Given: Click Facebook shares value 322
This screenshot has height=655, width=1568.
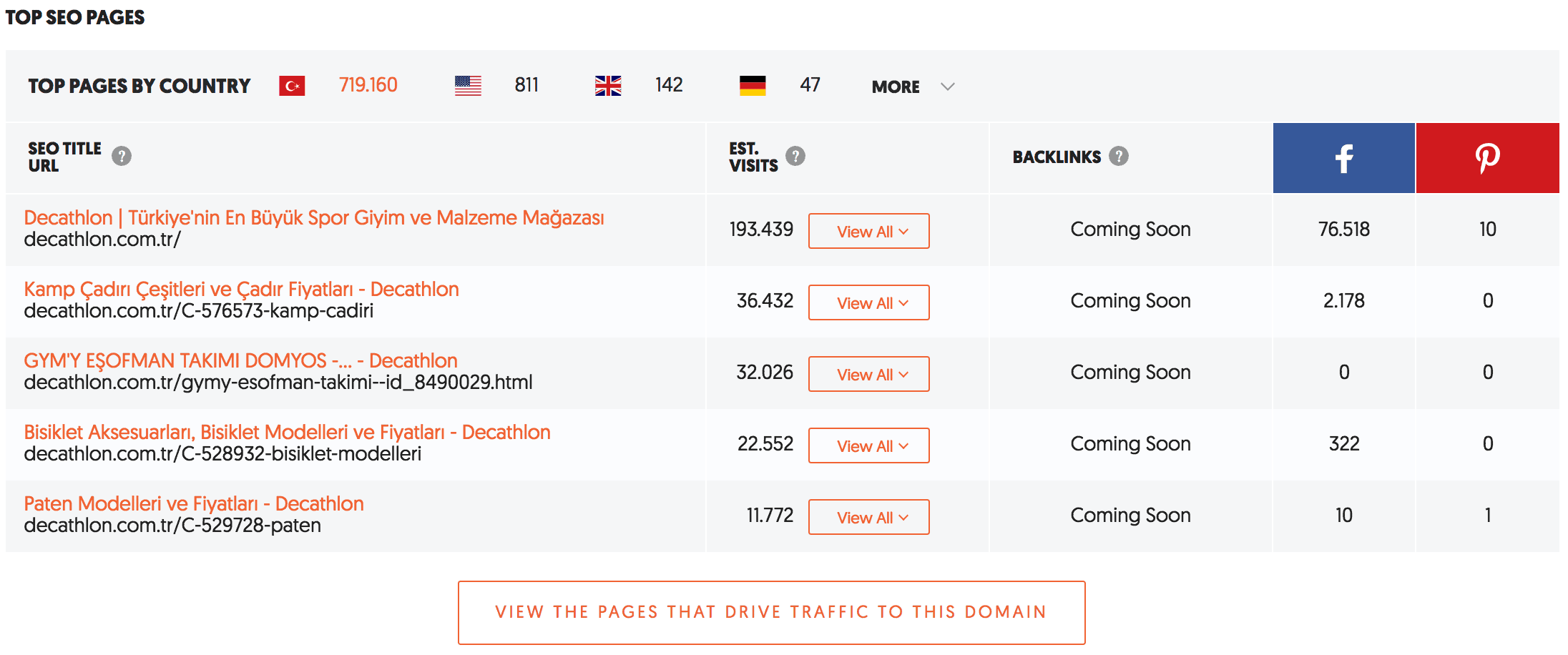Looking at the screenshot, I should (x=1344, y=444).
